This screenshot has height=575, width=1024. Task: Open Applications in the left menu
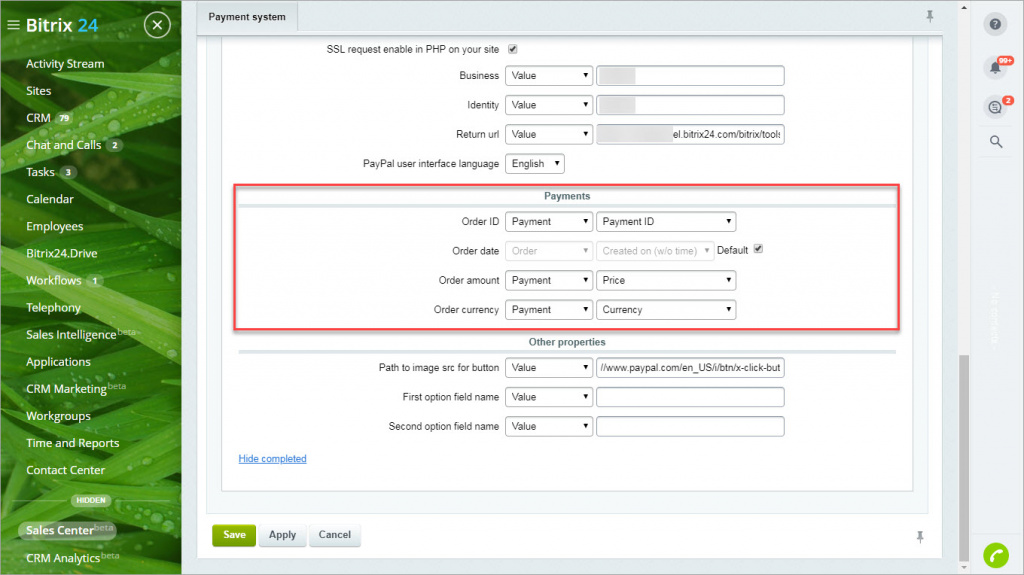point(59,362)
